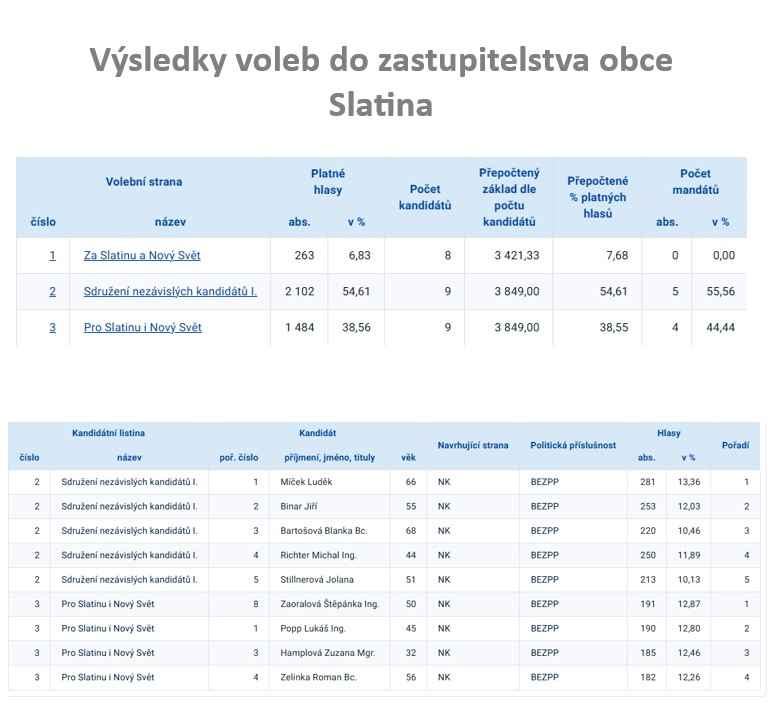The height and width of the screenshot is (704, 772).
Task: Select BEZPP in Míček Luděk's row
Action: [x=545, y=482]
